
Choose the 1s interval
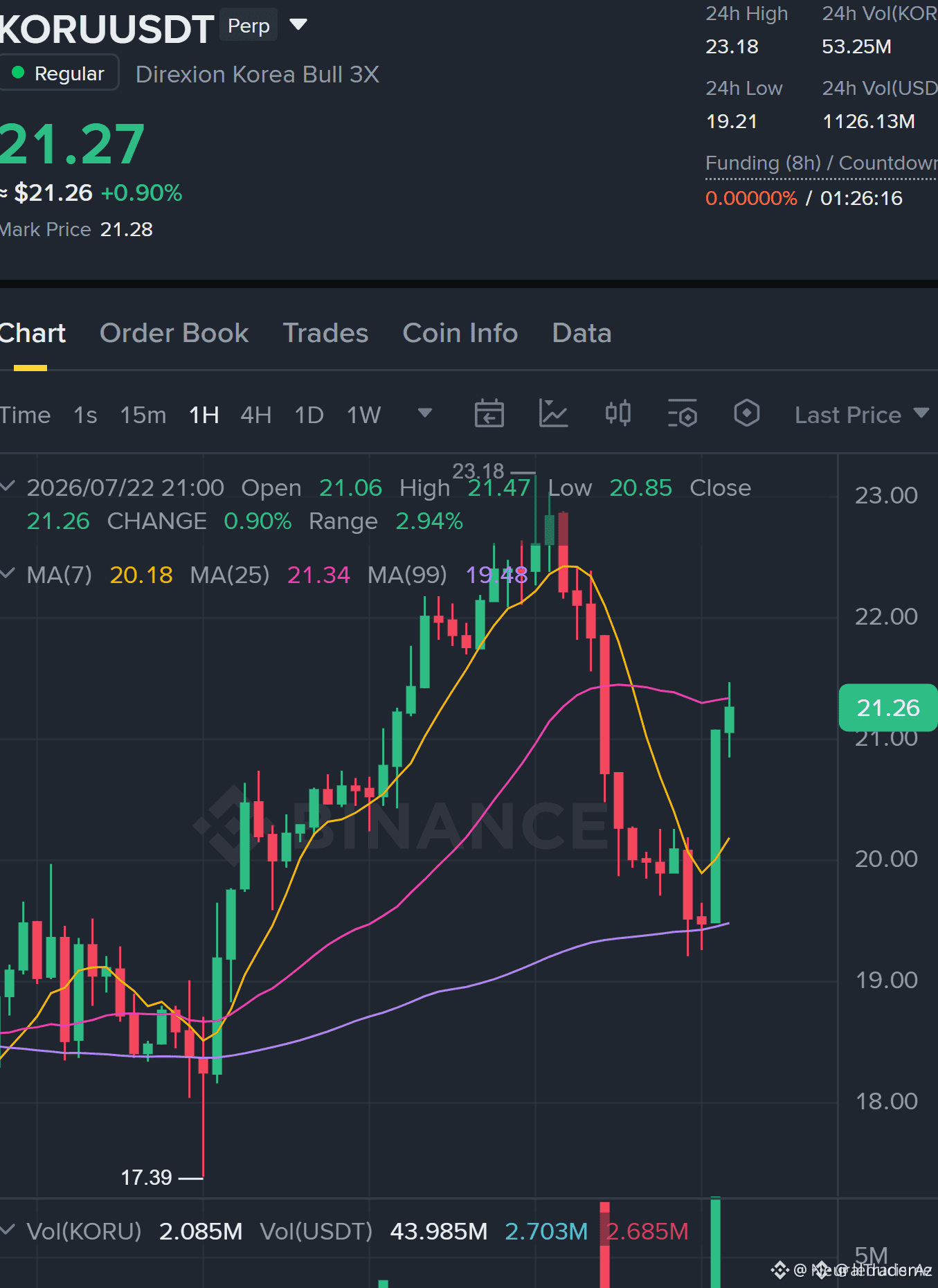[86, 415]
